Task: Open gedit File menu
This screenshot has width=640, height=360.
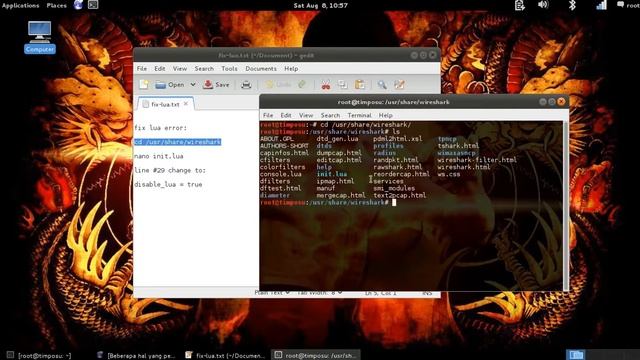Action: pyautogui.click(x=142, y=69)
